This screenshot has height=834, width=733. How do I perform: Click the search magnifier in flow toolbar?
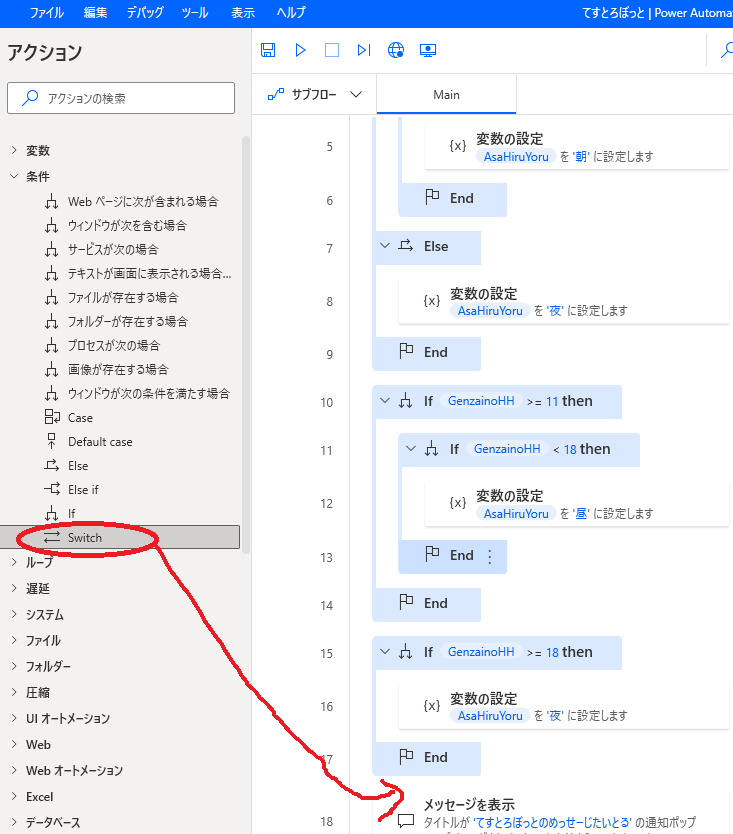724,50
